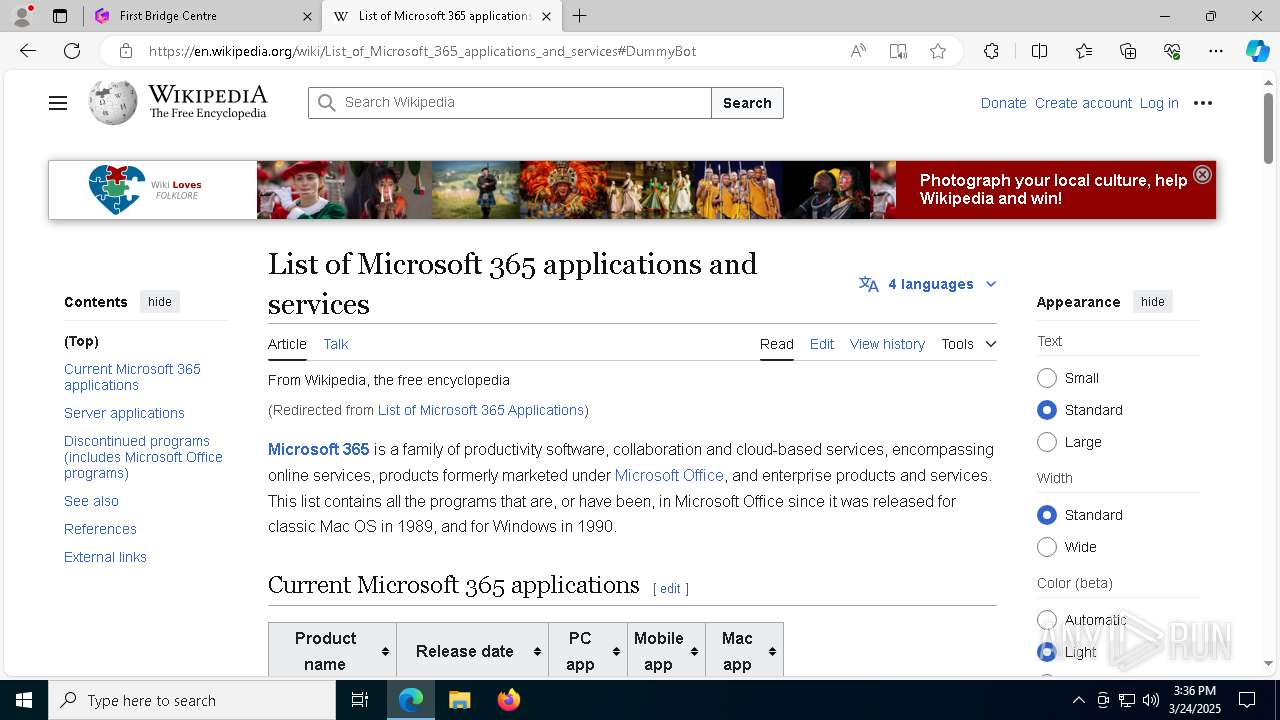Click the Donate link
Screen dimensions: 1280x720
[1003, 103]
